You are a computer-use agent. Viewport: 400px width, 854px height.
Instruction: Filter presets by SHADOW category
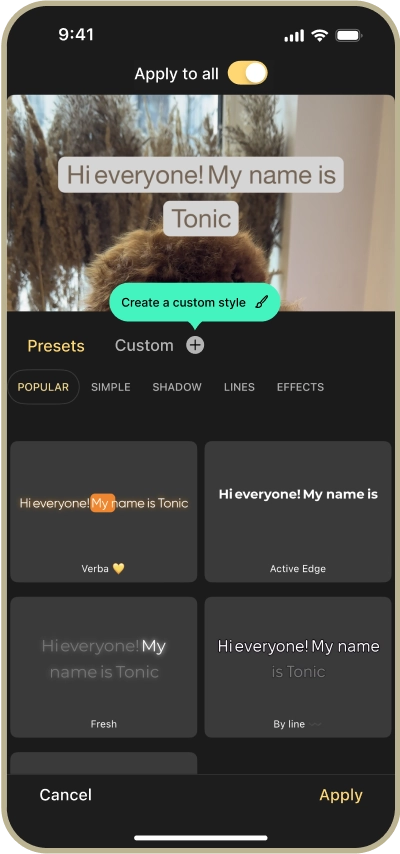pyautogui.click(x=177, y=387)
